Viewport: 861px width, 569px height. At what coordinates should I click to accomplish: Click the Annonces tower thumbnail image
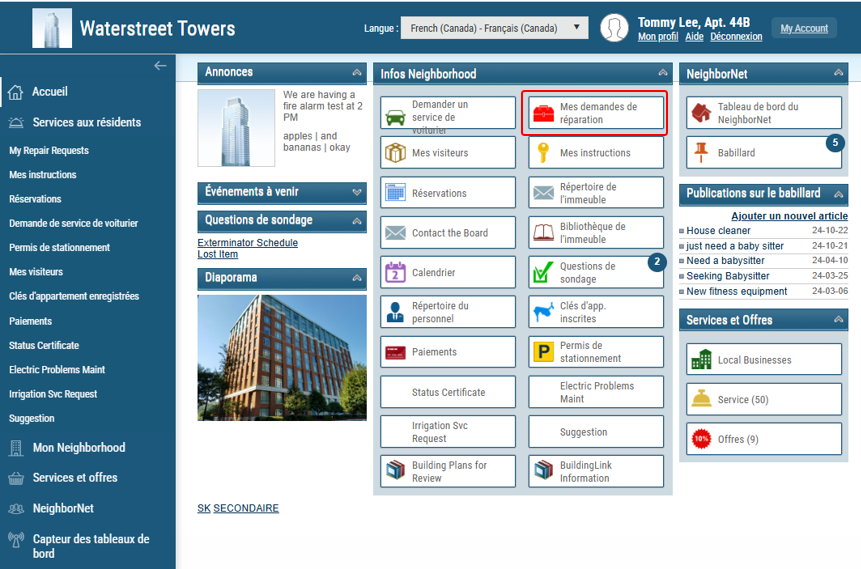coord(236,128)
